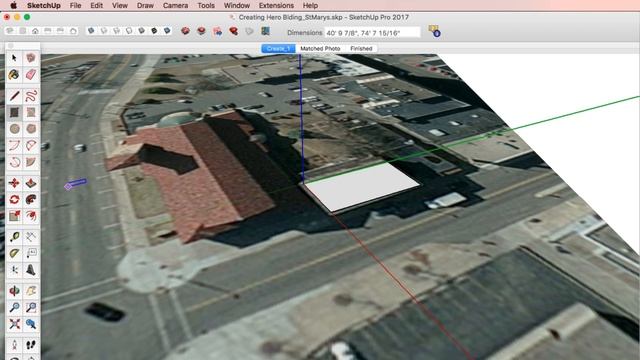Enable Monochrome face style

(x=167, y=31)
